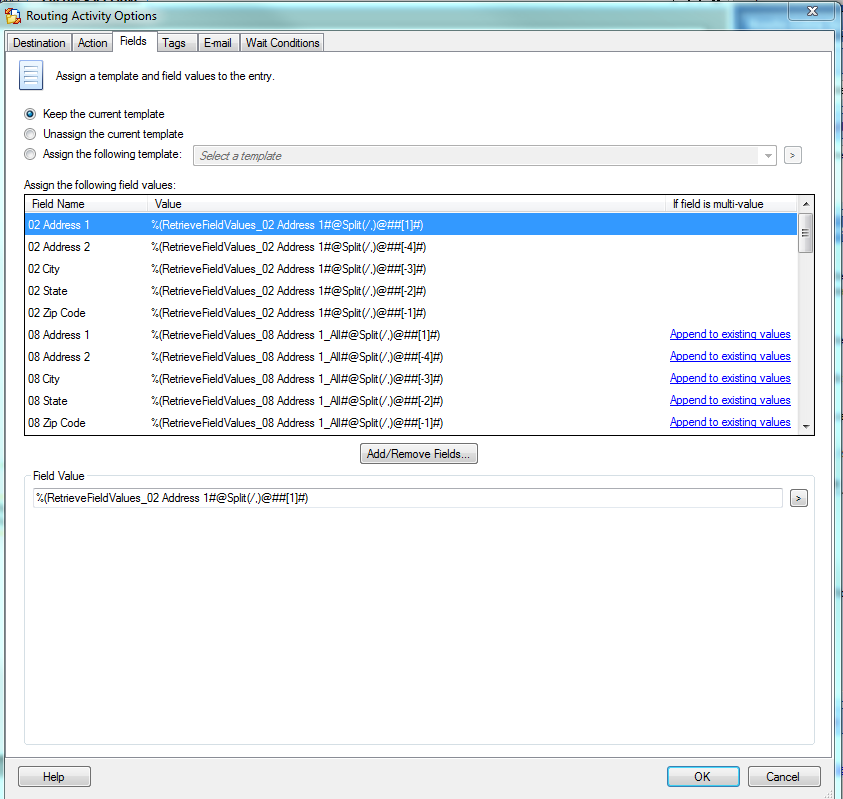This screenshot has width=843, height=799.
Task: Select the 08 Zip Code row
Action: coord(411,423)
